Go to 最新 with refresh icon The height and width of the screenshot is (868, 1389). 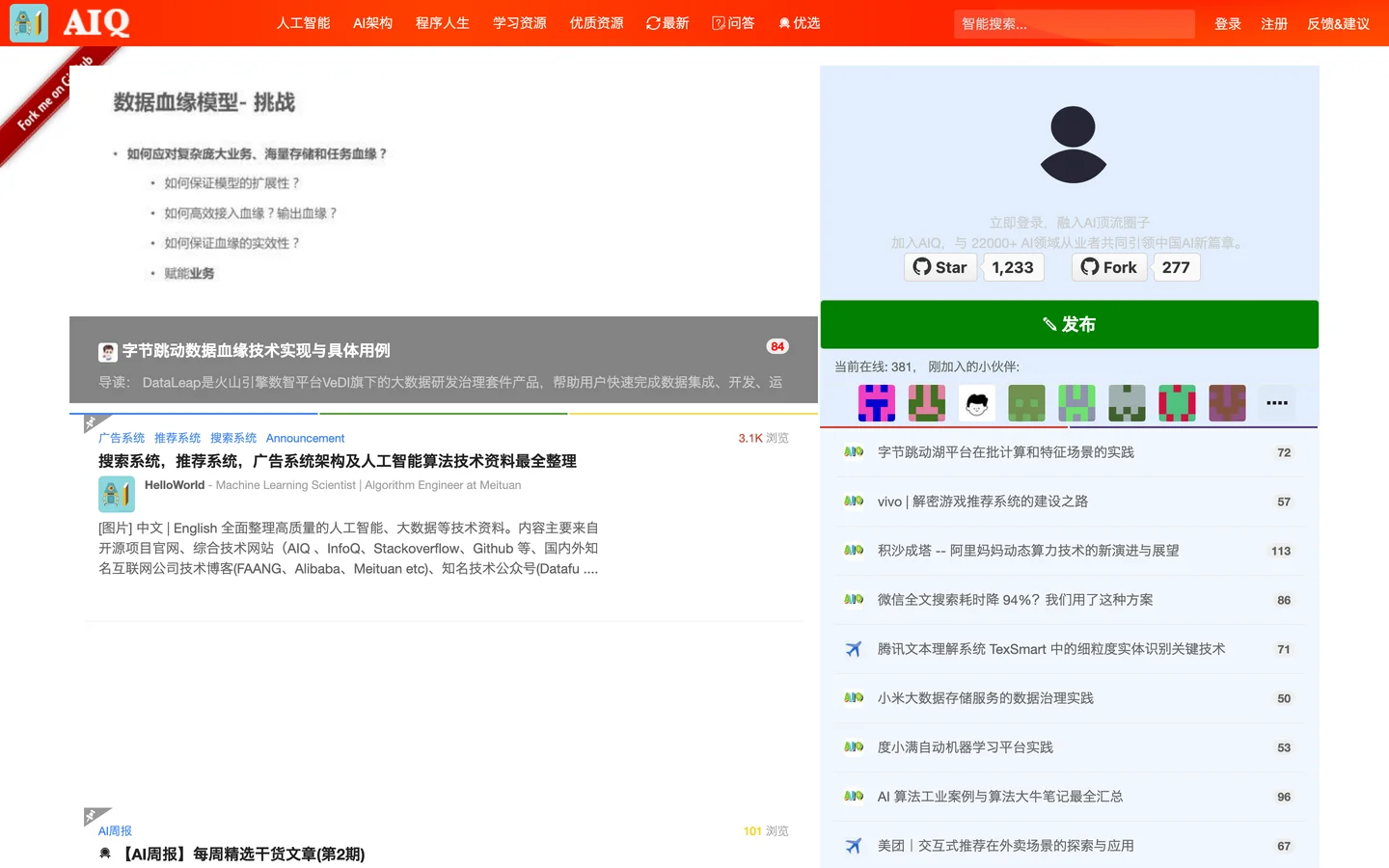(x=667, y=23)
